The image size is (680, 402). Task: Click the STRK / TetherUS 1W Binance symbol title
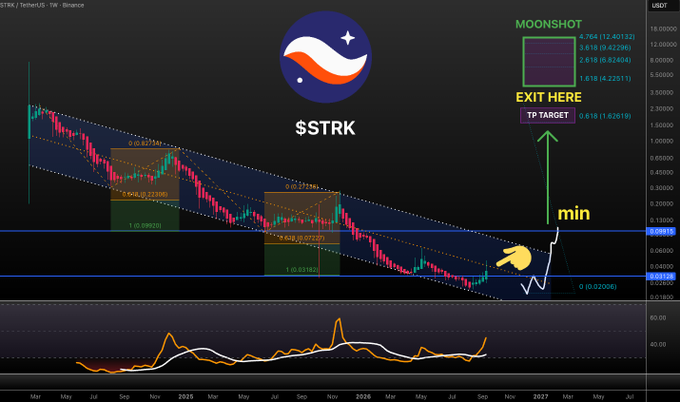(x=42, y=5)
